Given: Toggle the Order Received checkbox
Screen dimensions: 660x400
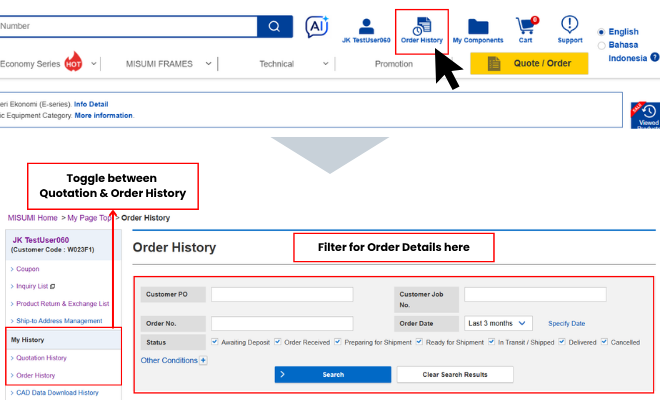Looking at the screenshot, I should [278, 341].
